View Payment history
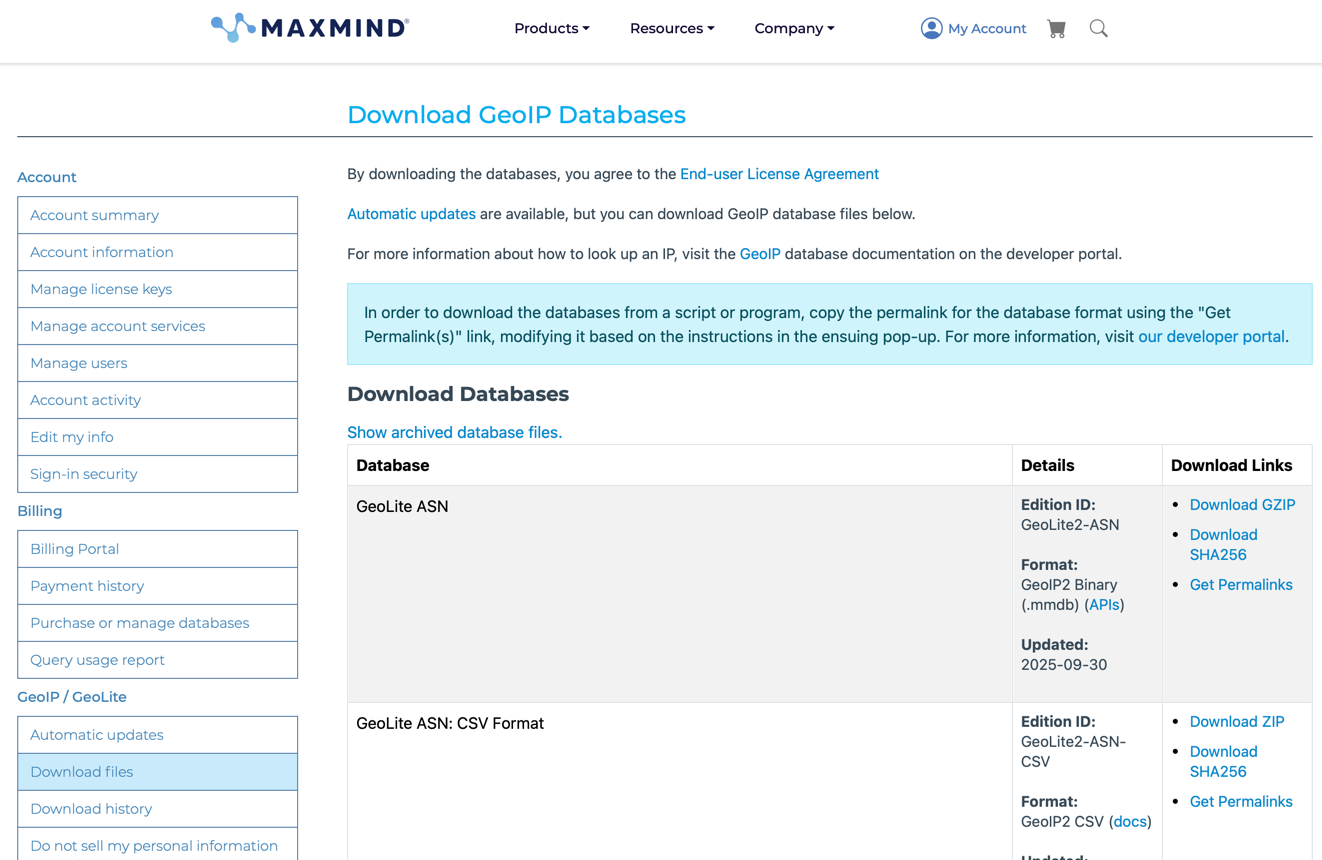The width and height of the screenshot is (1322, 860). pyautogui.click(x=157, y=586)
